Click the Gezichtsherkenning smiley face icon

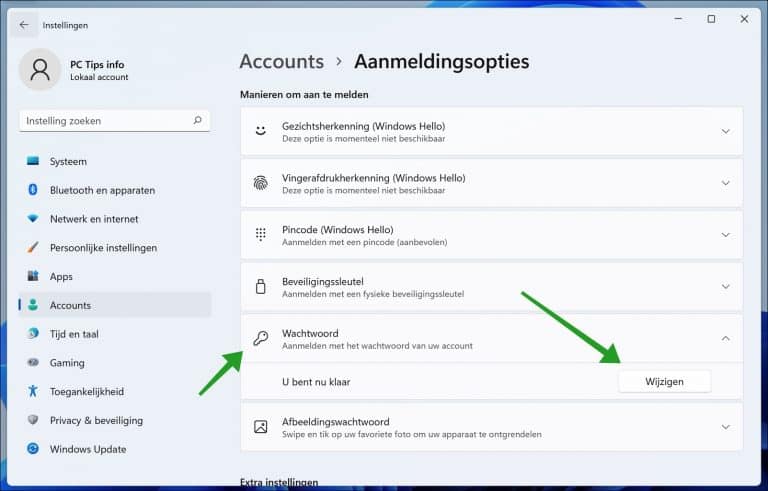pyautogui.click(x=261, y=131)
